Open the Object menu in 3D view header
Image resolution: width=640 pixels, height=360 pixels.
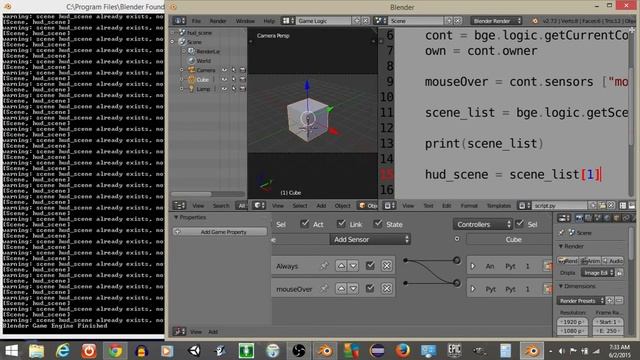(x=342, y=206)
